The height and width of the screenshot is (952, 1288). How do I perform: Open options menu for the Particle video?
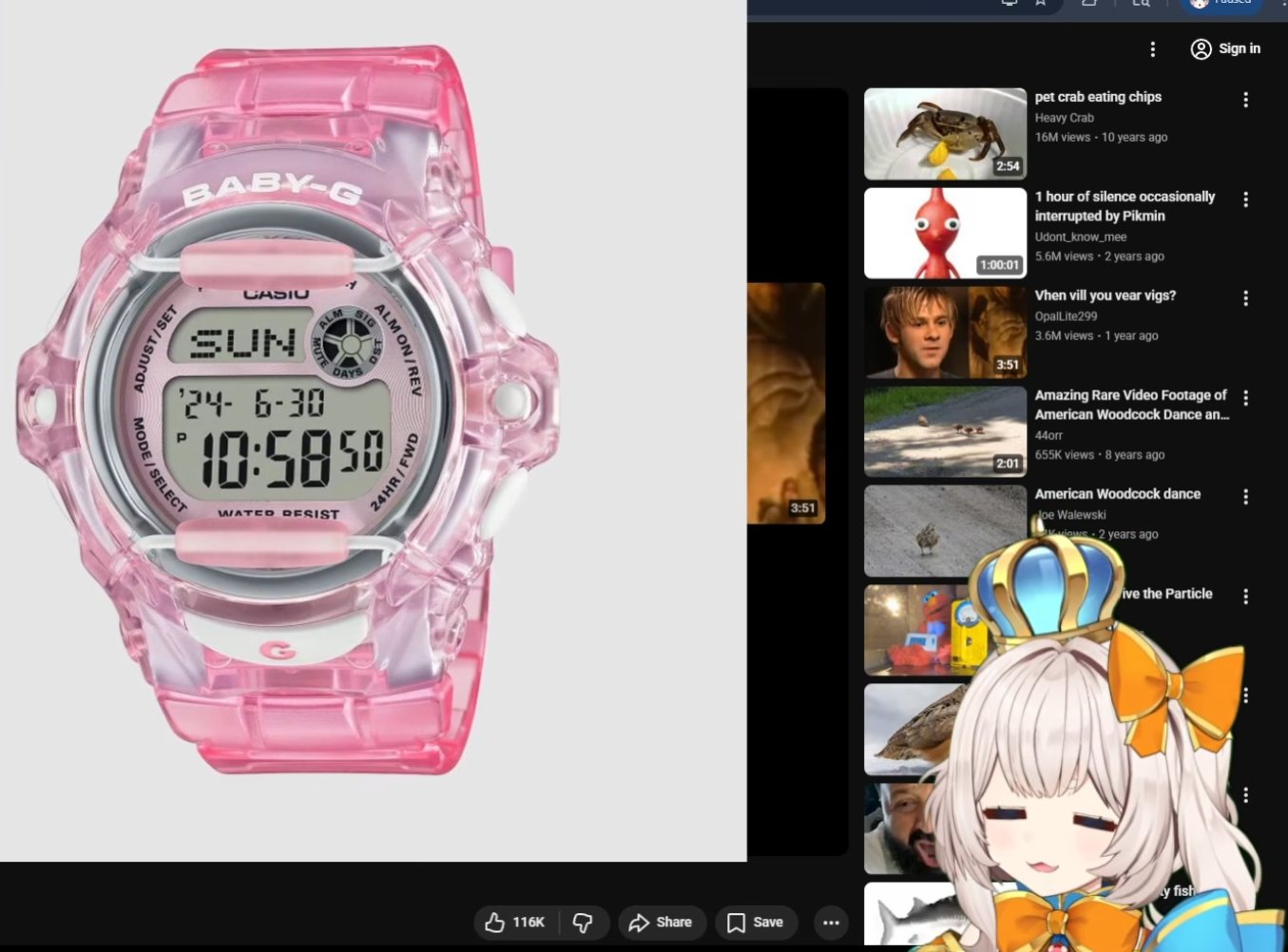click(1245, 597)
